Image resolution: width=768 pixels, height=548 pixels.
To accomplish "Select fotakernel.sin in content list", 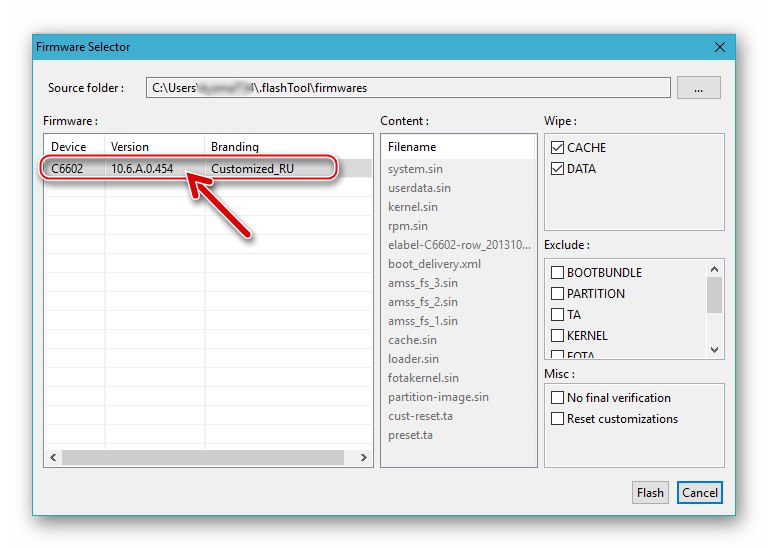I will click(x=423, y=378).
